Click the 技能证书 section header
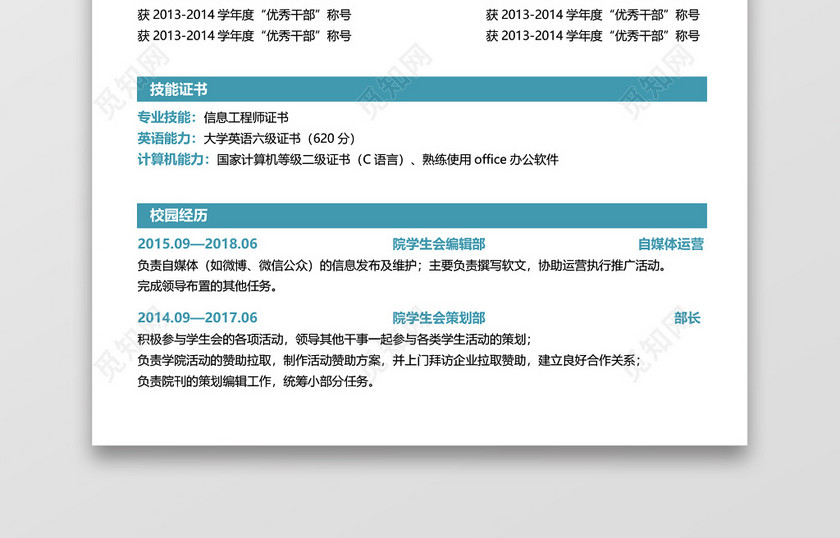Viewport: 840px width, 538px height. (422, 89)
